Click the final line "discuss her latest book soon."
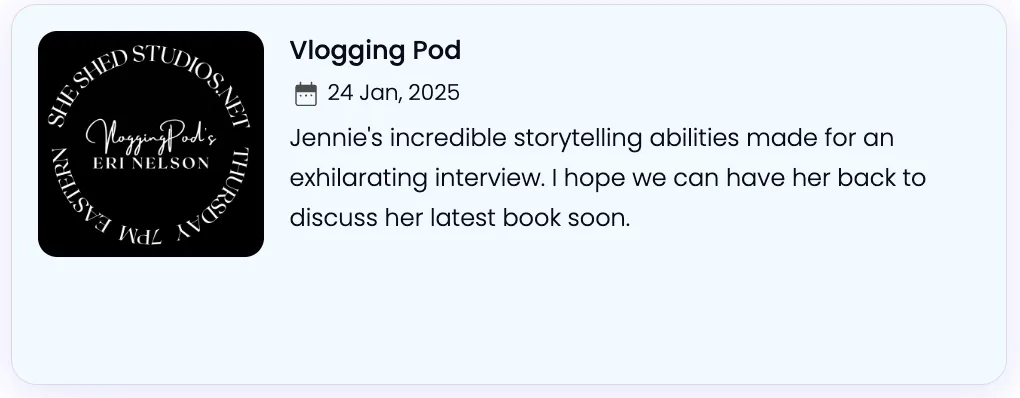The width and height of the screenshot is (1020, 398). click(x=460, y=218)
